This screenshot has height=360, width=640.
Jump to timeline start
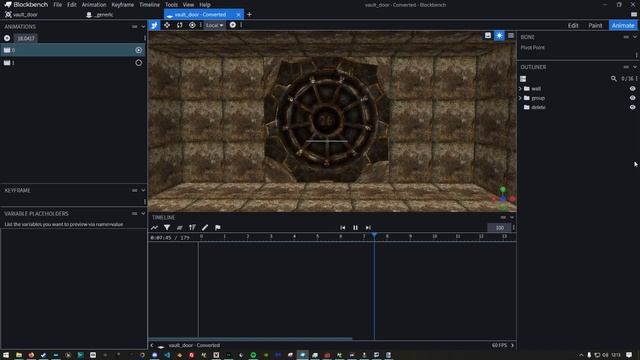[x=343, y=228]
